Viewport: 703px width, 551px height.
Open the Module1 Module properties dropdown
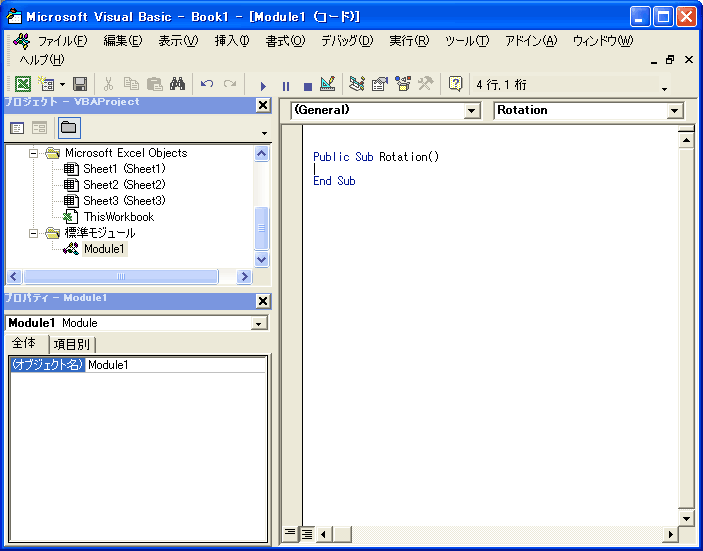(259, 324)
